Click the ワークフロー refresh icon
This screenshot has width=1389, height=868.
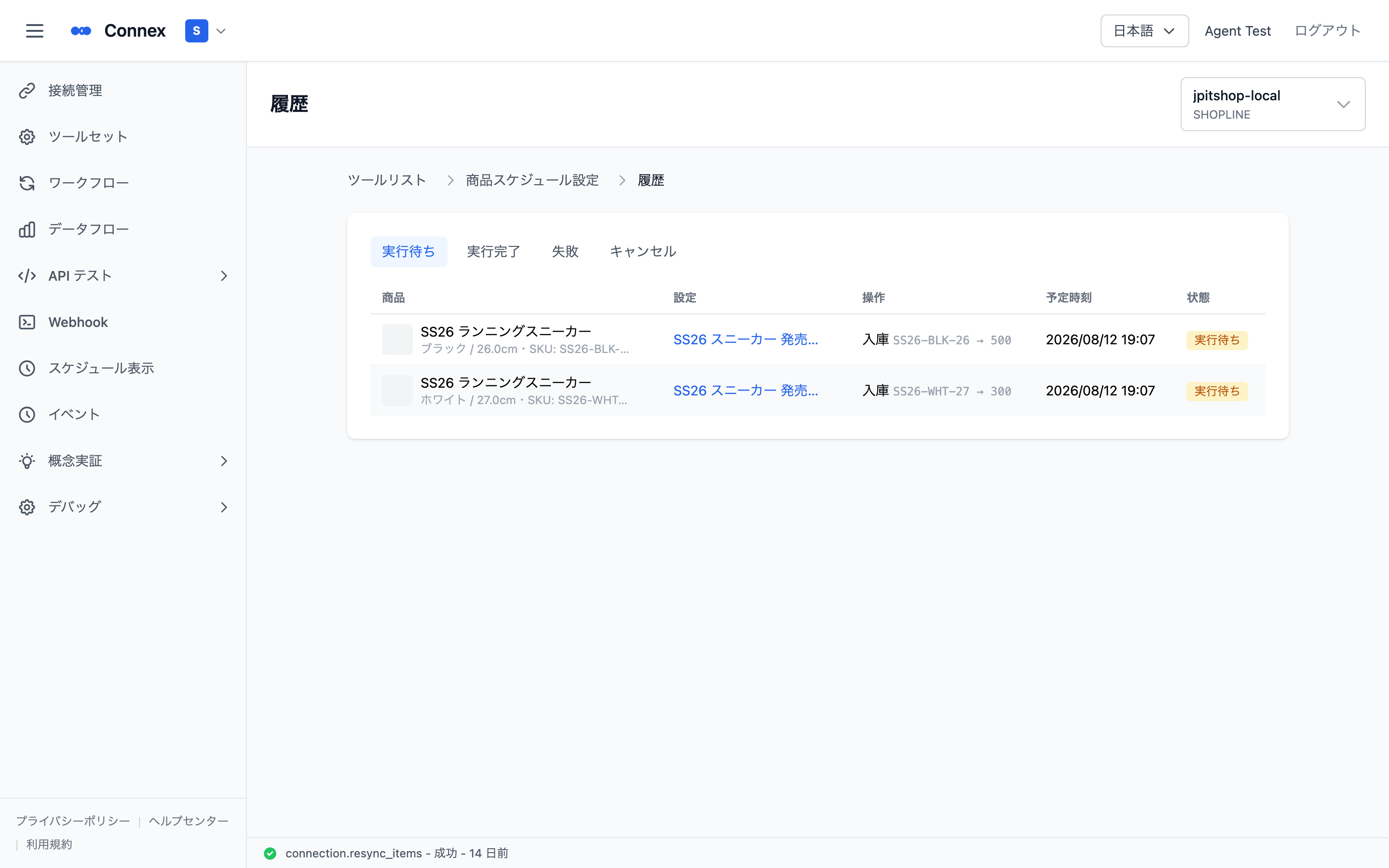[x=27, y=183]
